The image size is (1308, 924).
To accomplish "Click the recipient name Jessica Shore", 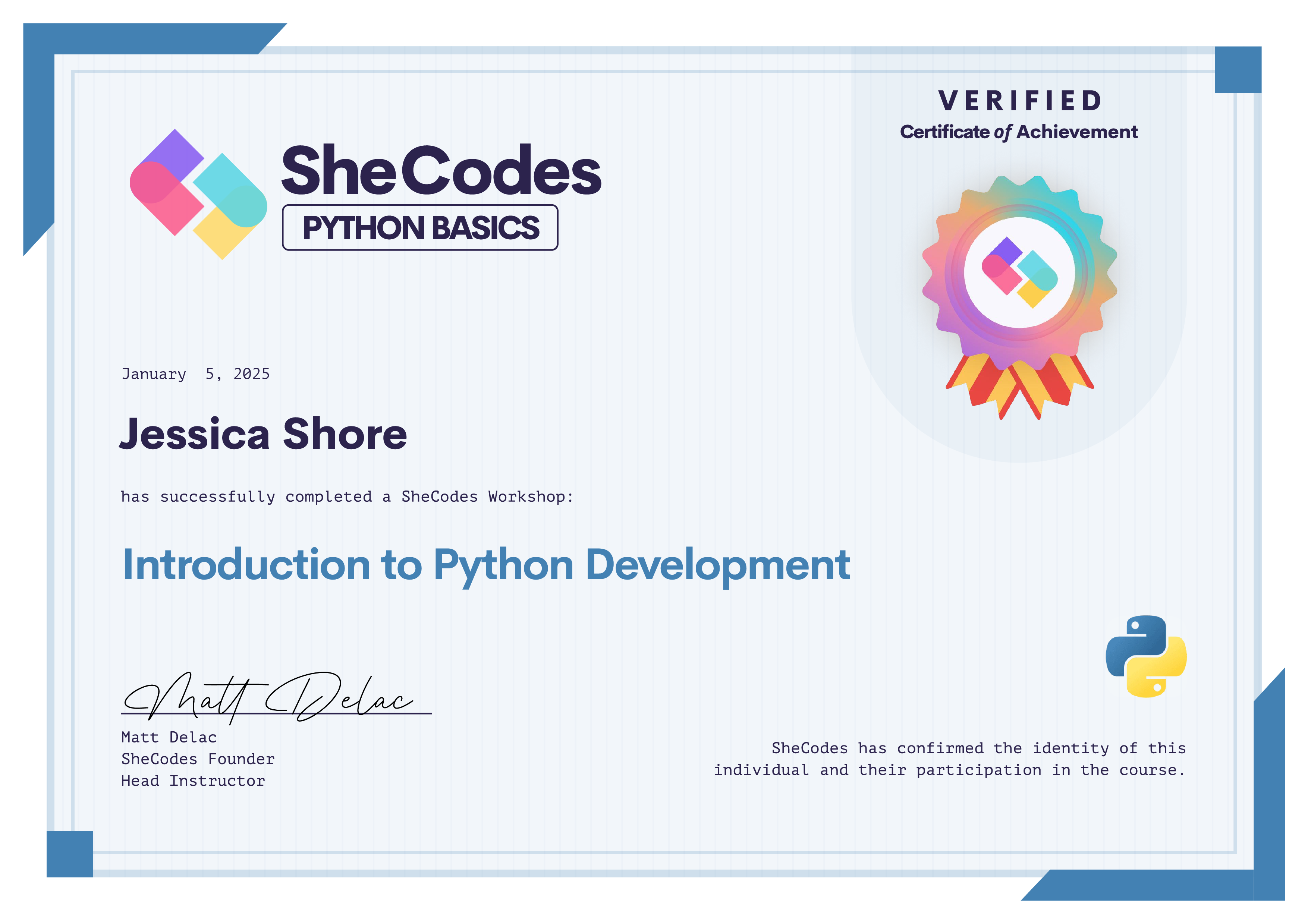I will click(x=263, y=434).
